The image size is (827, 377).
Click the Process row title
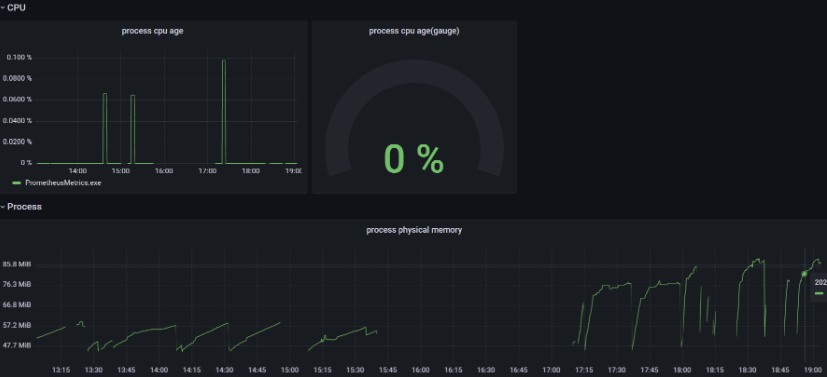[24, 207]
